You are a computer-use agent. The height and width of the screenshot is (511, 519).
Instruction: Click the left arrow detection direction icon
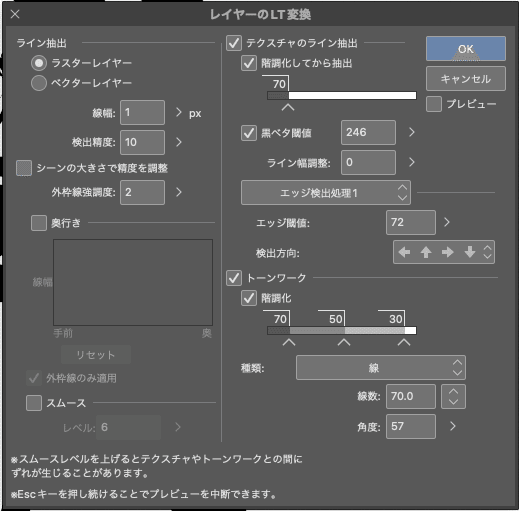click(x=404, y=252)
